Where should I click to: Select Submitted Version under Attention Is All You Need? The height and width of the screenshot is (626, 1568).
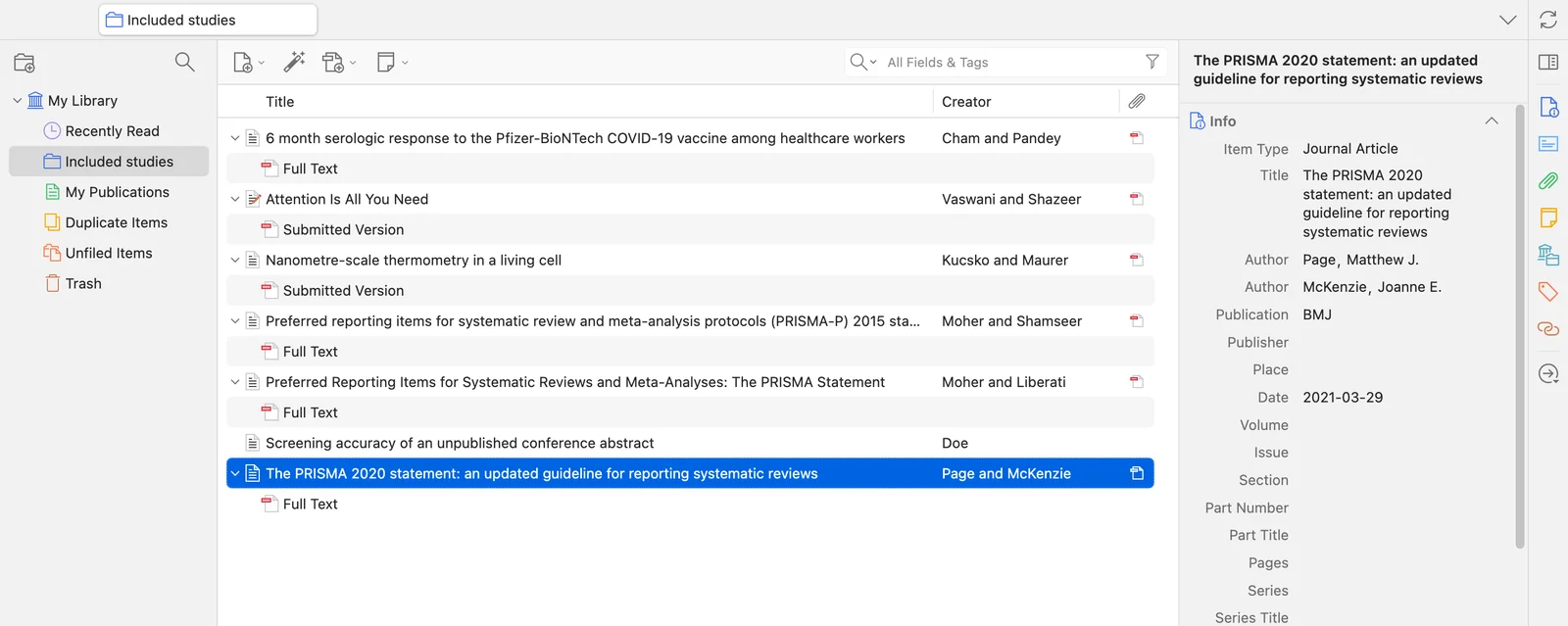tap(690, 229)
